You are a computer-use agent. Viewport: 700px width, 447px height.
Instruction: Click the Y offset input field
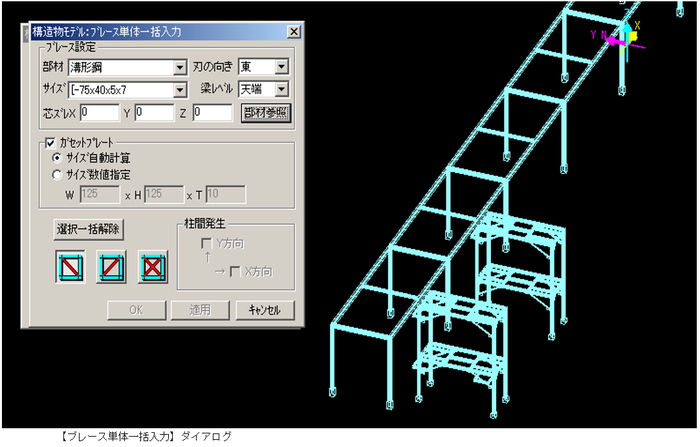(154, 113)
